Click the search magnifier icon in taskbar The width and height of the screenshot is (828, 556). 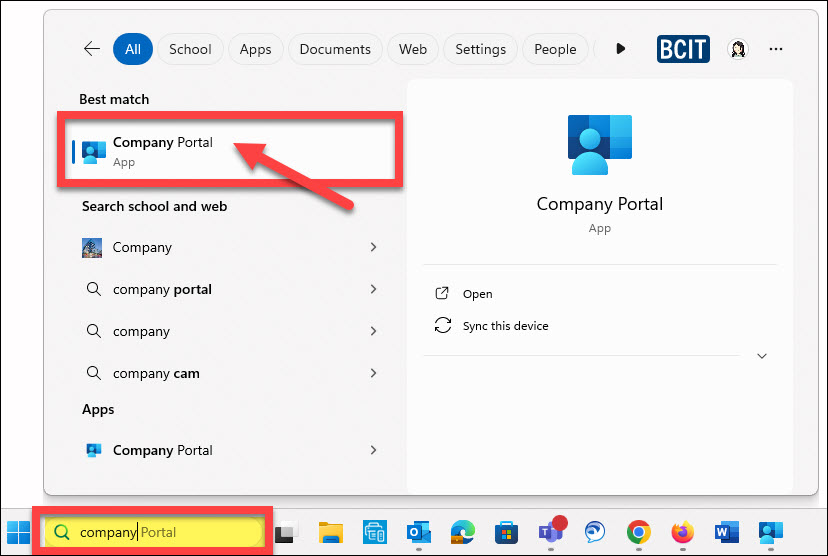click(62, 532)
